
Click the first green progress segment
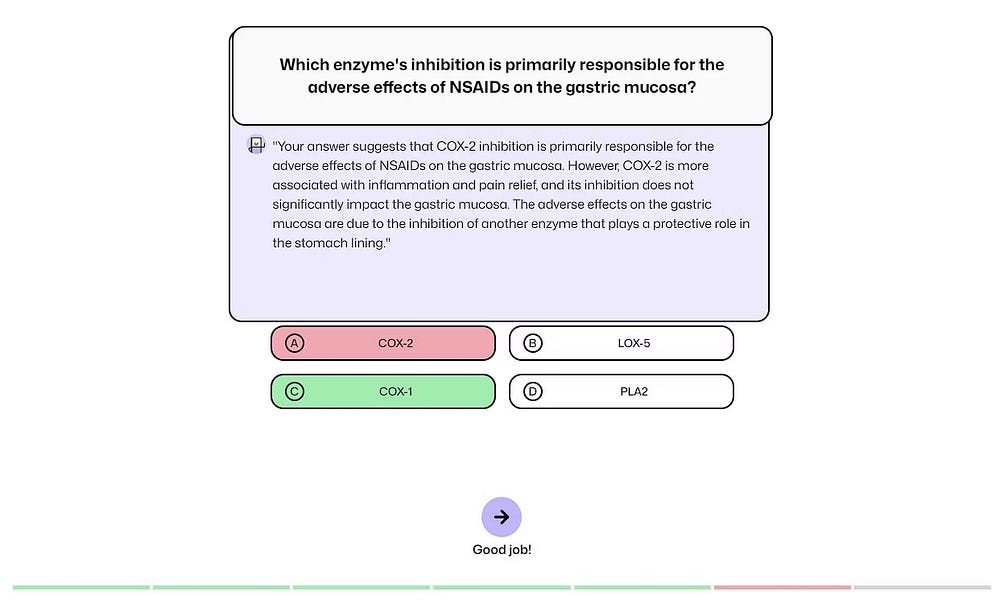81,587
